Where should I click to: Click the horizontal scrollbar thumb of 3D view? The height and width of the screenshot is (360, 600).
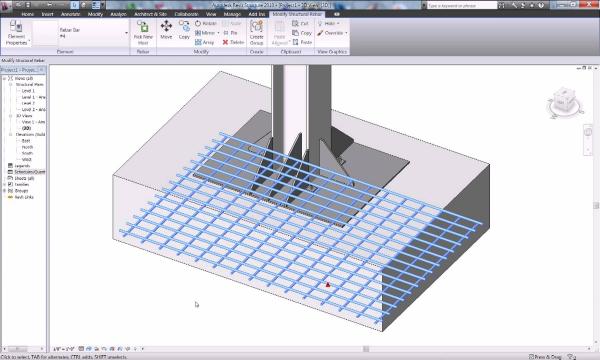[366, 349]
